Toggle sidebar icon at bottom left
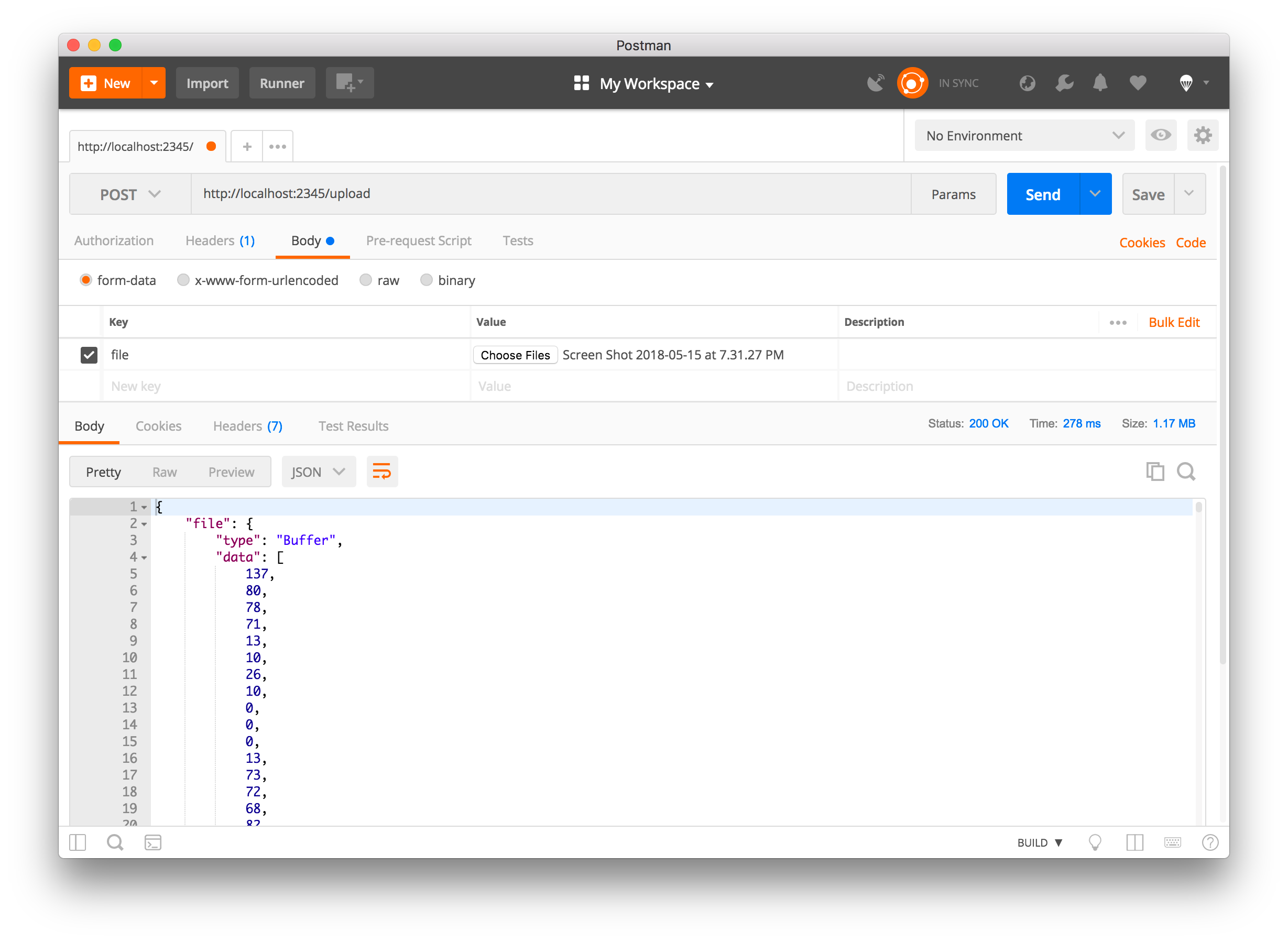Screen dimensions: 1288x942 78,842
